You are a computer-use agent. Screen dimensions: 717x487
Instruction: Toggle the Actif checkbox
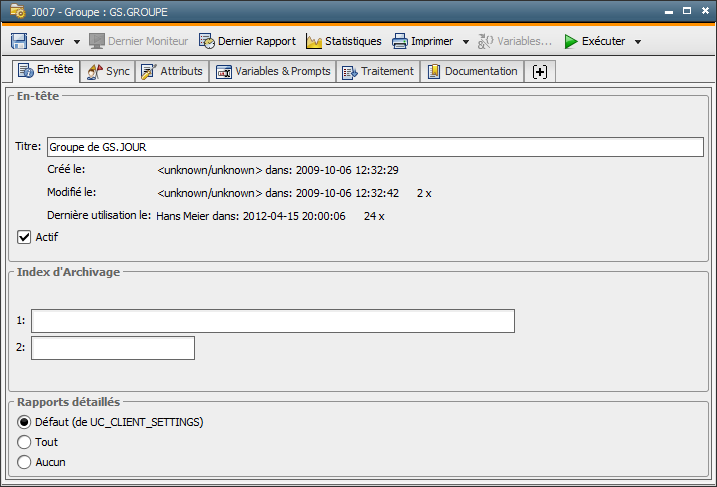(x=25, y=237)
